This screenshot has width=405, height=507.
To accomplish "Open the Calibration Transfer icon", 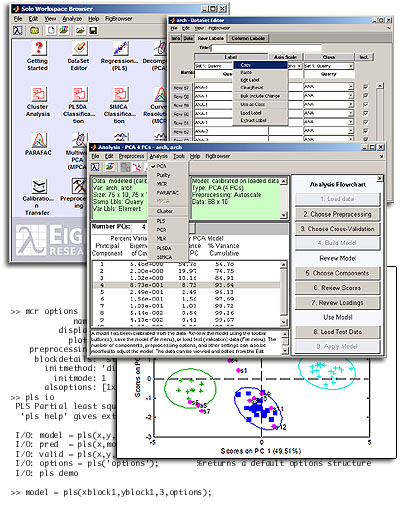I will [39, 186].
